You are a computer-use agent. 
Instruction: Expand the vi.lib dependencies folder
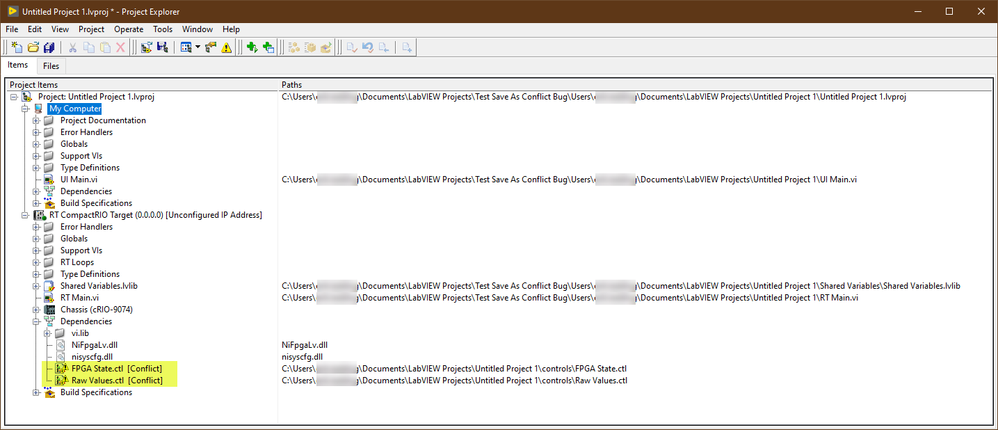coord(48,333)
